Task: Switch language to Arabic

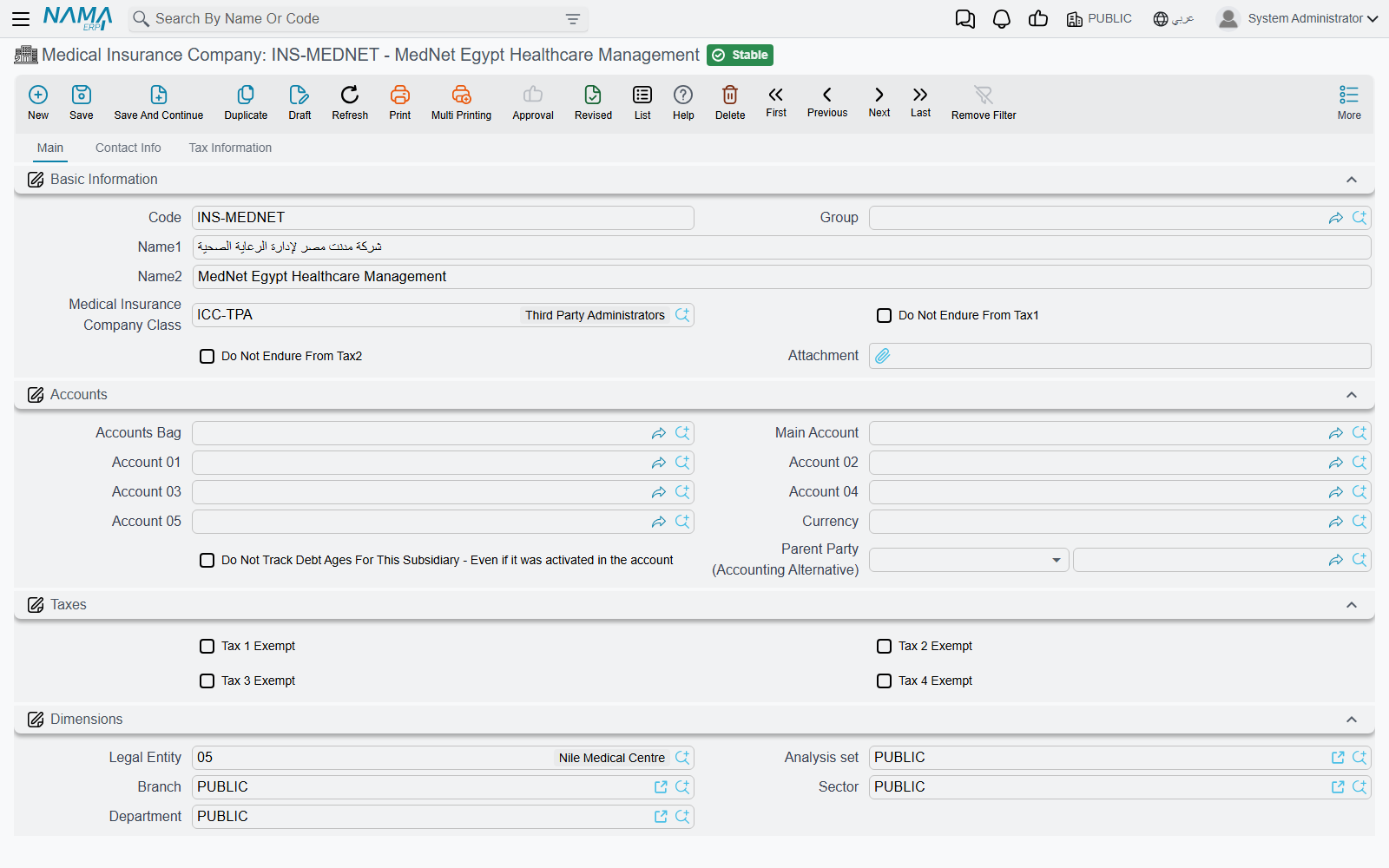Action: click(1174, 19)
